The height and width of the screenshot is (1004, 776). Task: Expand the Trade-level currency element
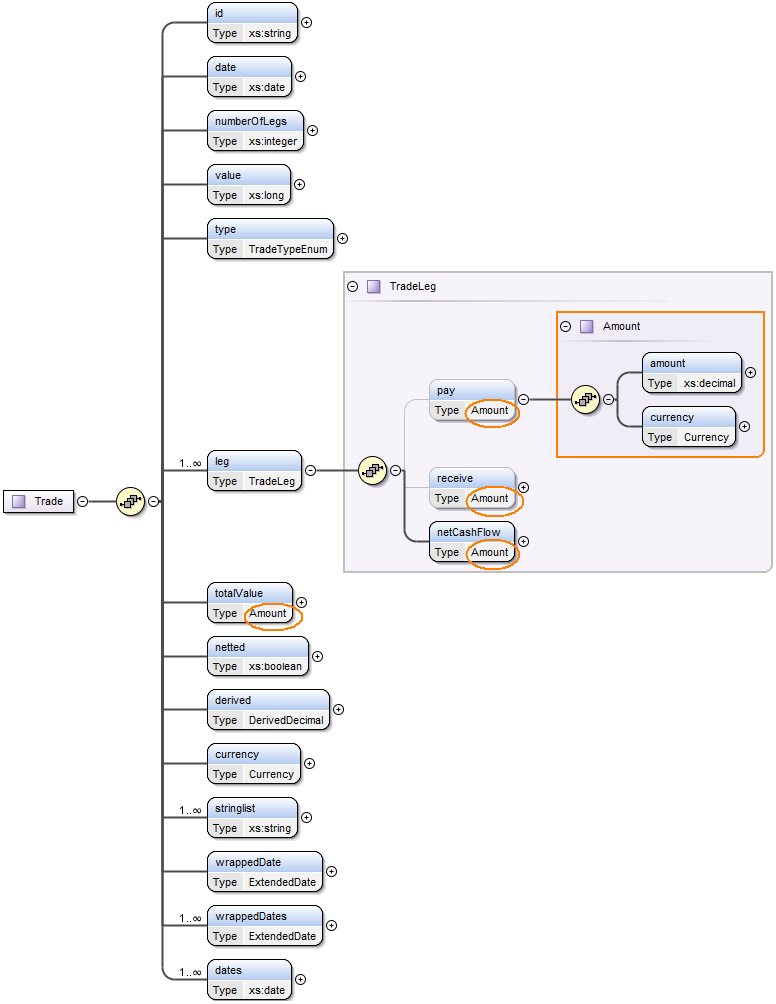point(309,763)
